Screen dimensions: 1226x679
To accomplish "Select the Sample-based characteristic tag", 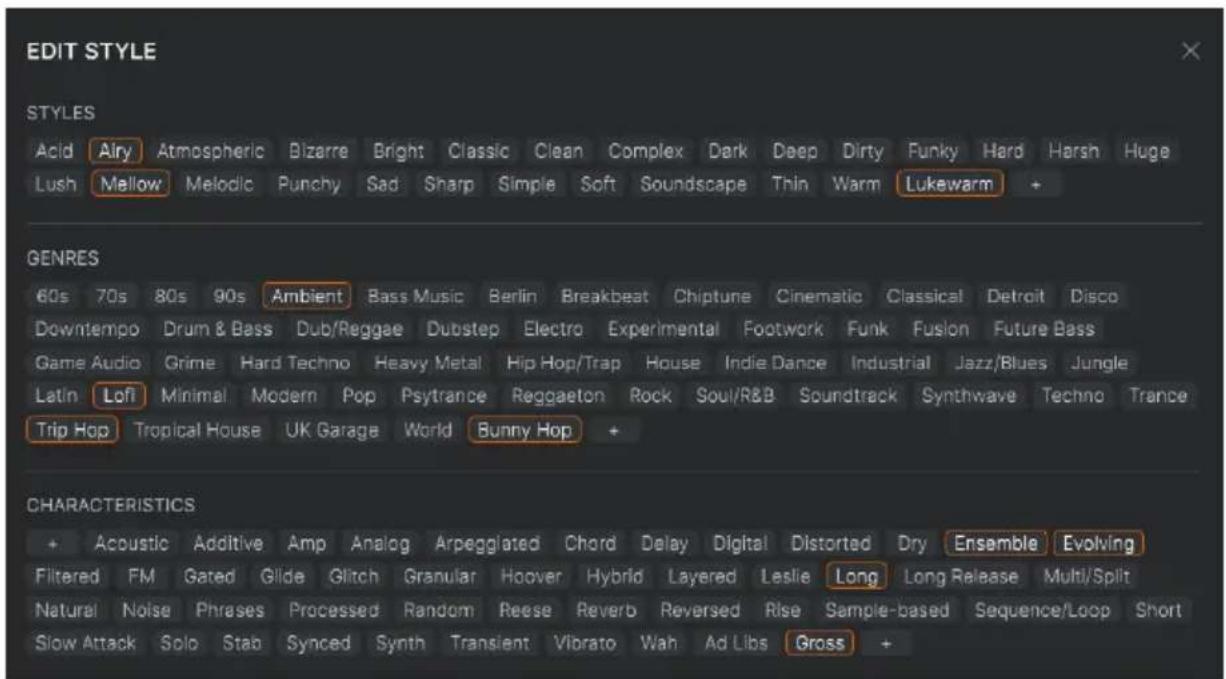I will [888, 610].
